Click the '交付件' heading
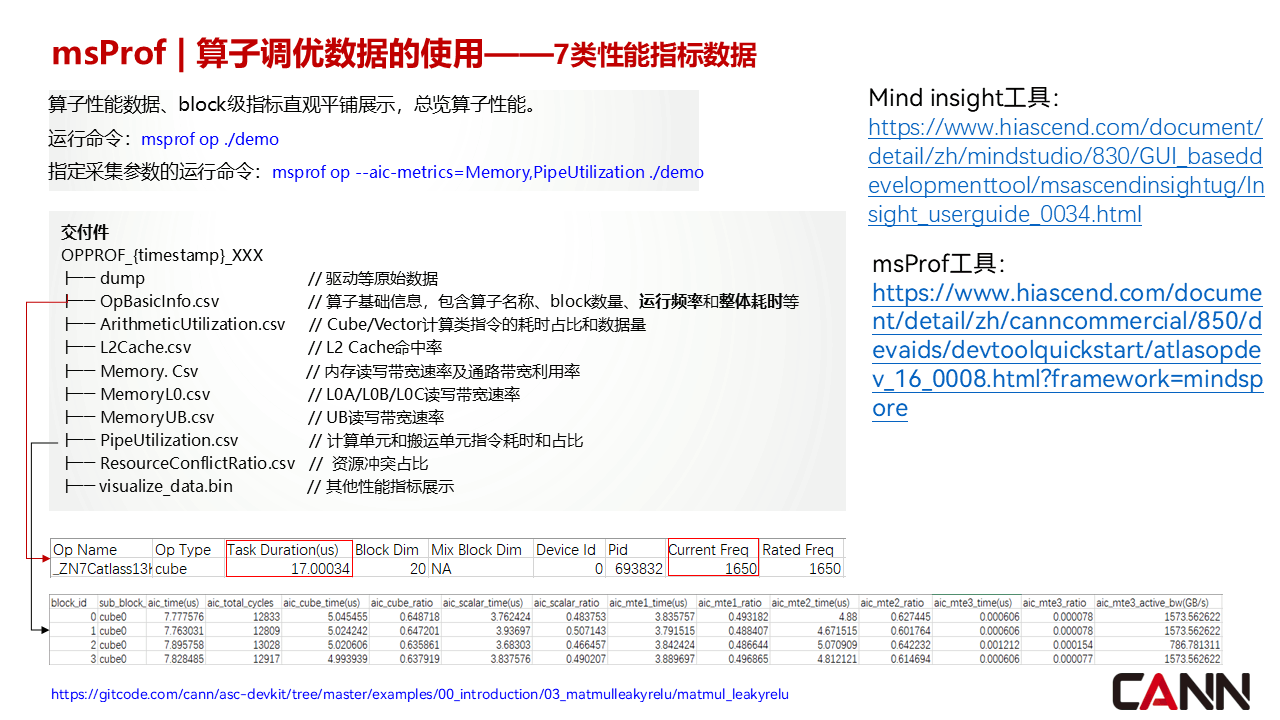The height and width of the screenshot is (720, 1280). click(x=85, y=232)
